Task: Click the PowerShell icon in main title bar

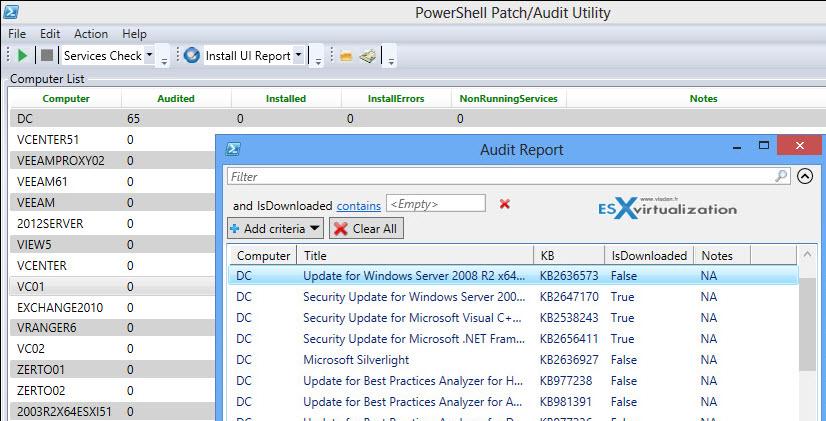Action: 11,11
